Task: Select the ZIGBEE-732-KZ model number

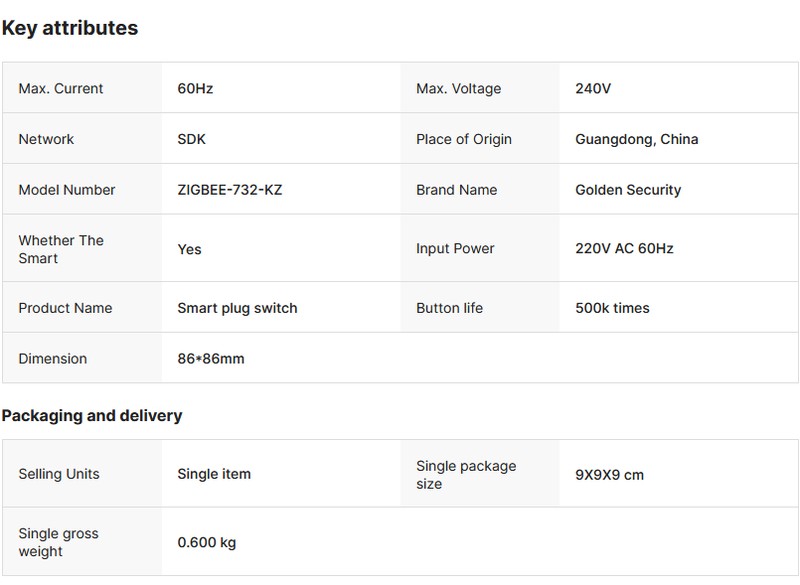Action: (229, 190)
